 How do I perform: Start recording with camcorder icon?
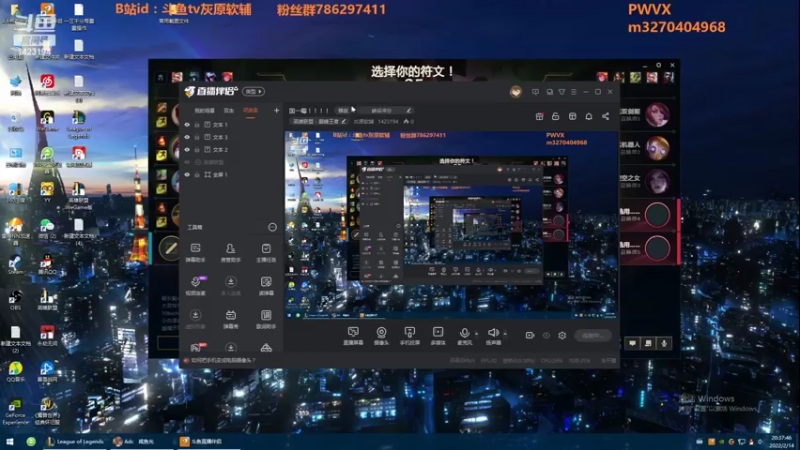tap(530, 335)
